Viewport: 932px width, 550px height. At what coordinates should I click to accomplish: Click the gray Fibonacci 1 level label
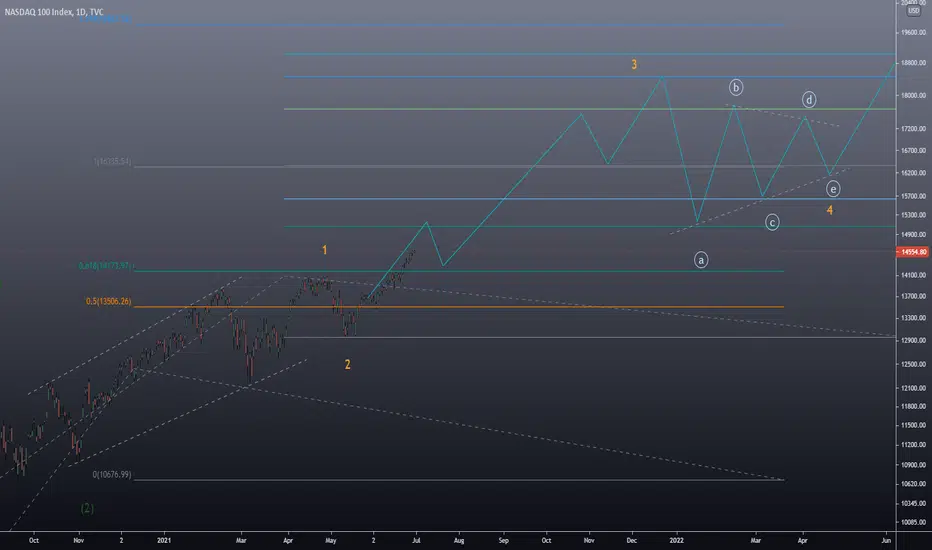(112, 161)
